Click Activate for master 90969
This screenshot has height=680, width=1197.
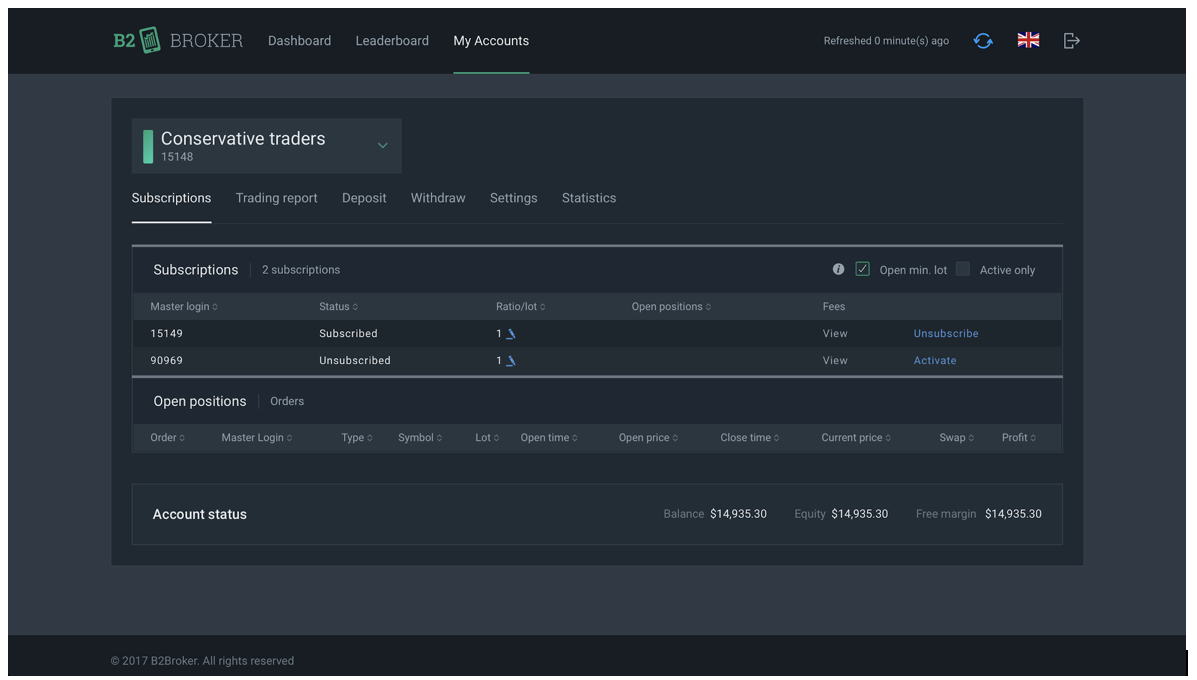[x=935, y=361]
